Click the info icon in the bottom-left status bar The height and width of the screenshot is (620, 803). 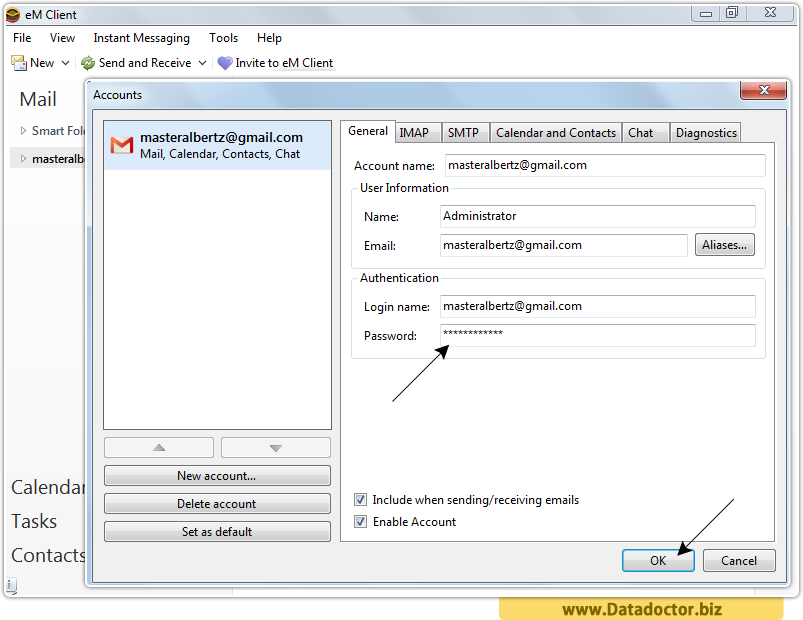pyautogui.click(x=11, y=585)
